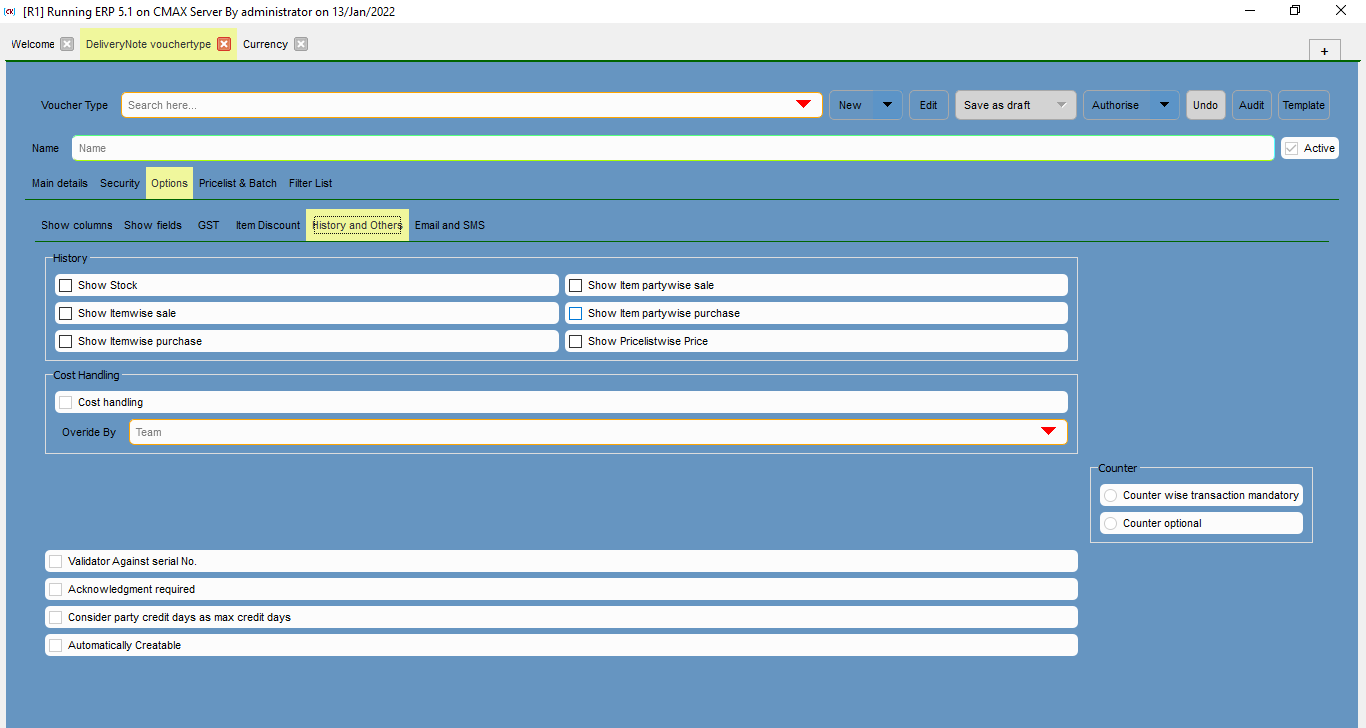Select the DeliveryNote vouchertype tab

[x=148, y=44]
